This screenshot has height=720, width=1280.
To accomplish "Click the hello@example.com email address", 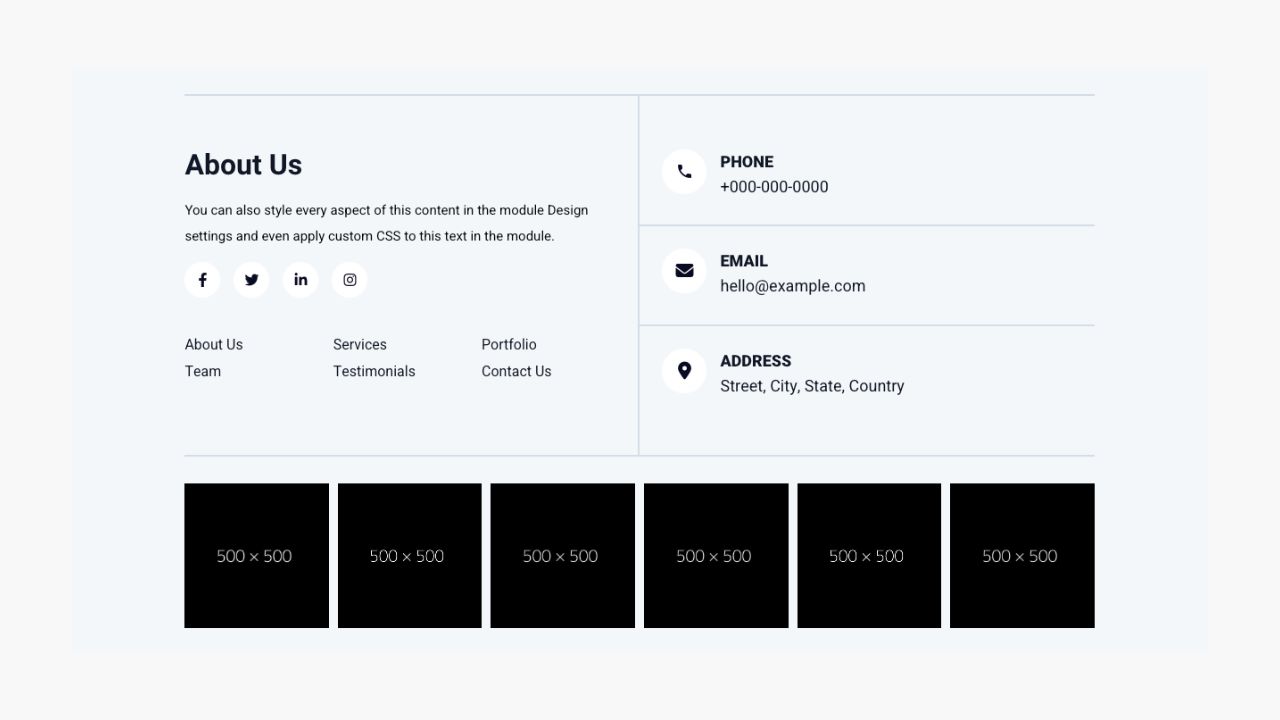I will point(793,286).
